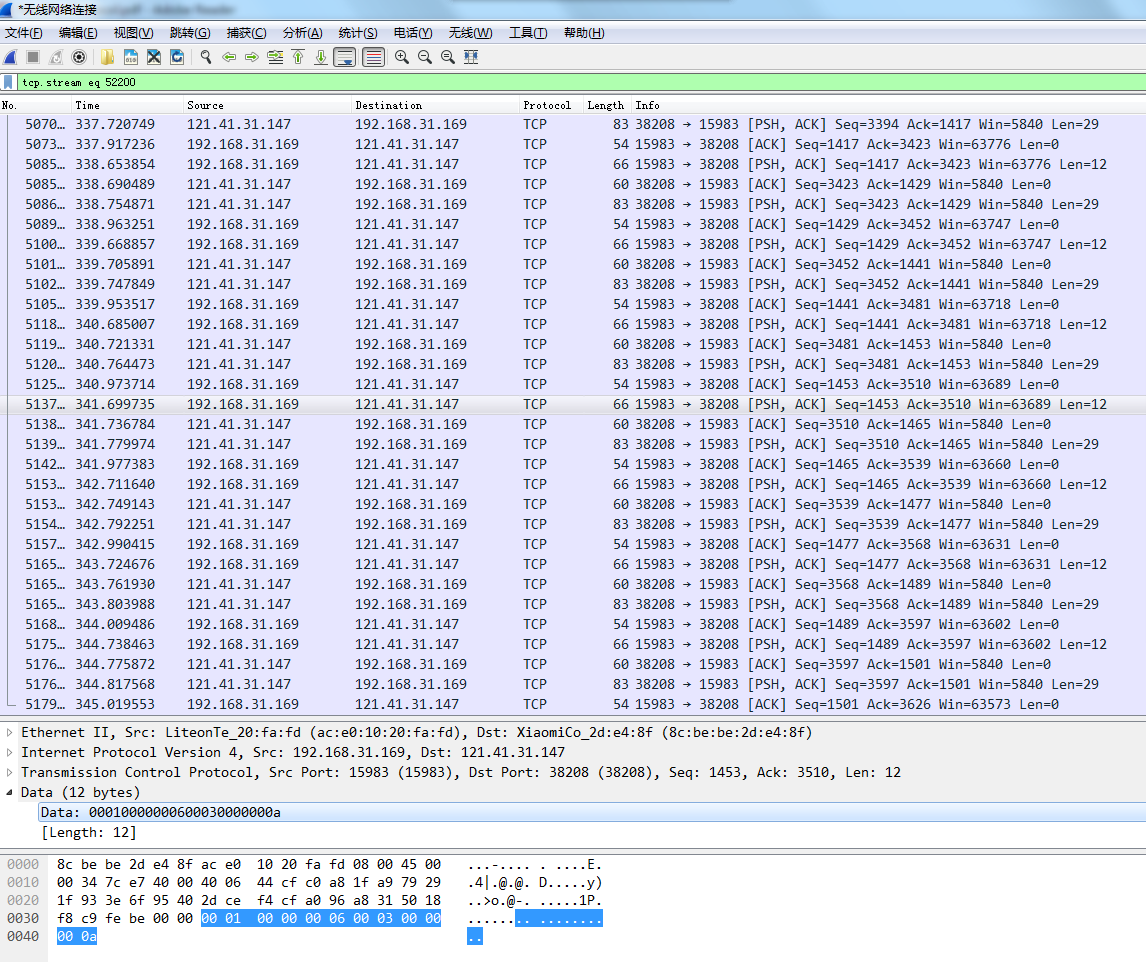Screen dimensions: 1146x962
Task: Open the 文件(F) menu
Action: click(x=23, y=33)
